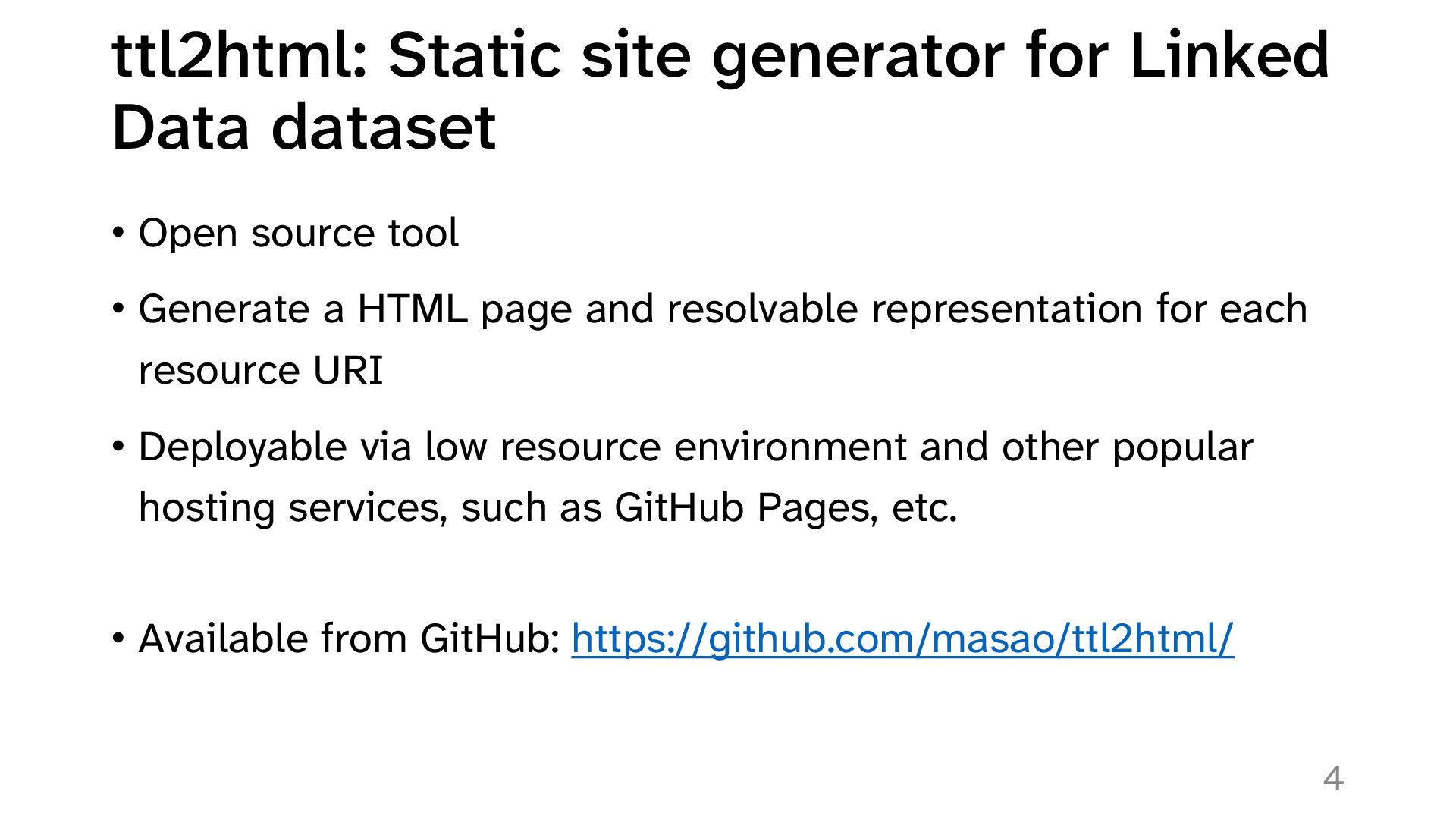The image size is (1456, 819).
Task: Click the 'Generate a HTML page' bullet line
Action: coord(723,309)
